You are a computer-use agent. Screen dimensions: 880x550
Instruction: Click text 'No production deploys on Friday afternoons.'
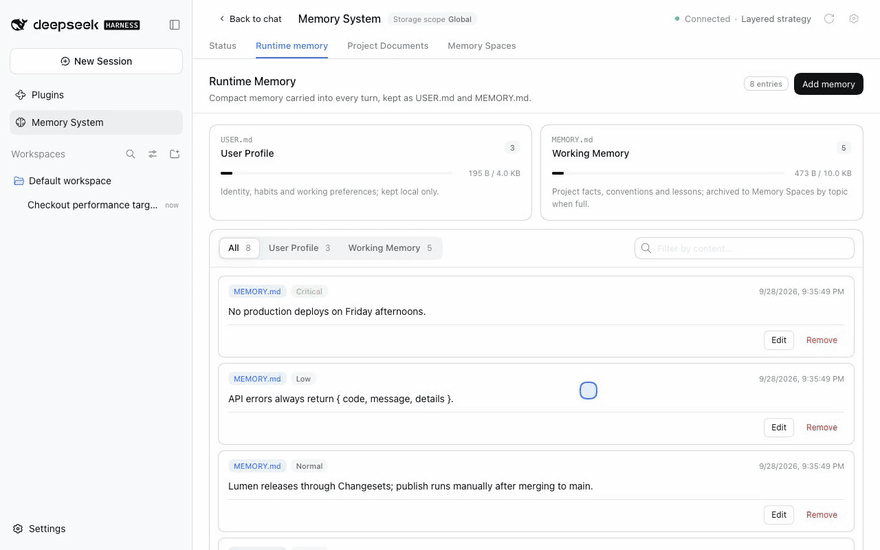327,311
